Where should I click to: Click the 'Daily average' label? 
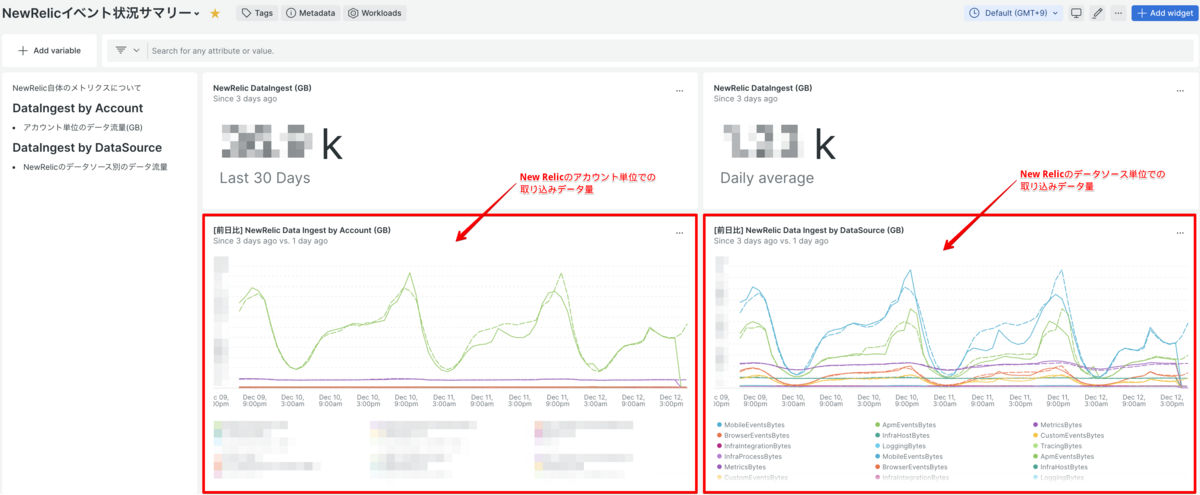point(767,178)
